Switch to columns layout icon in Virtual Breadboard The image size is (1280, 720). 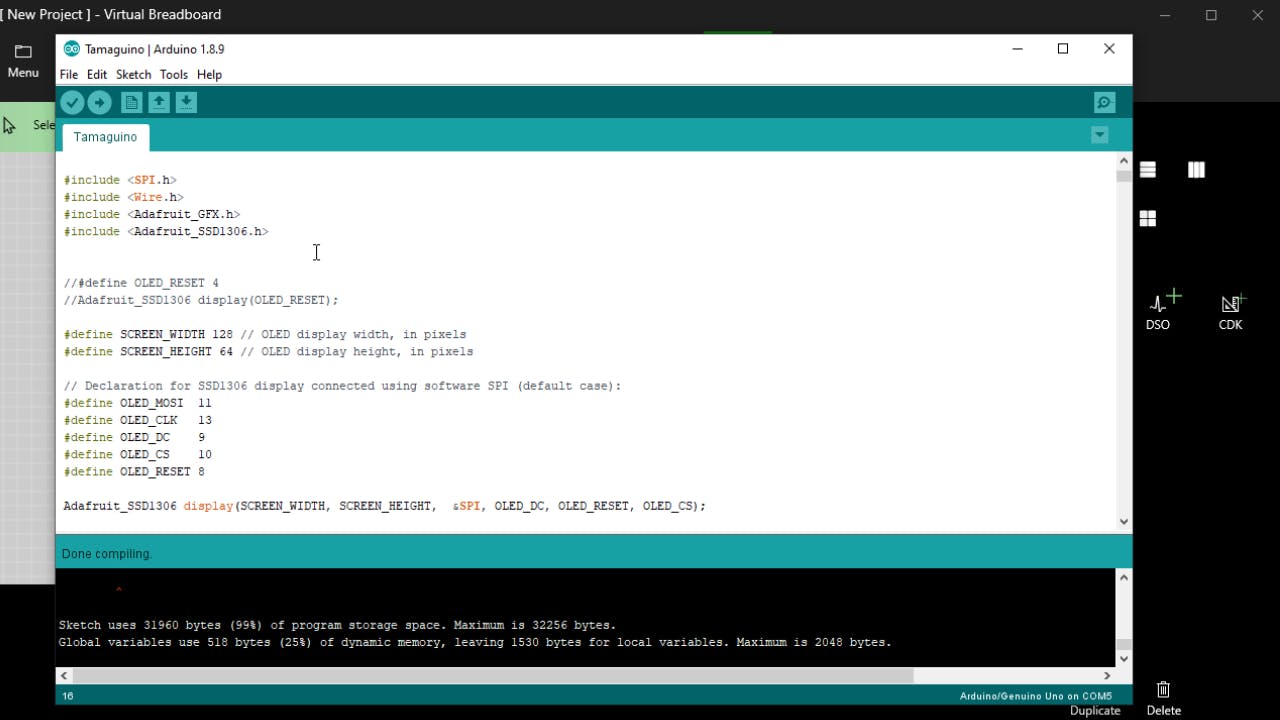(x=1196, y=170)
